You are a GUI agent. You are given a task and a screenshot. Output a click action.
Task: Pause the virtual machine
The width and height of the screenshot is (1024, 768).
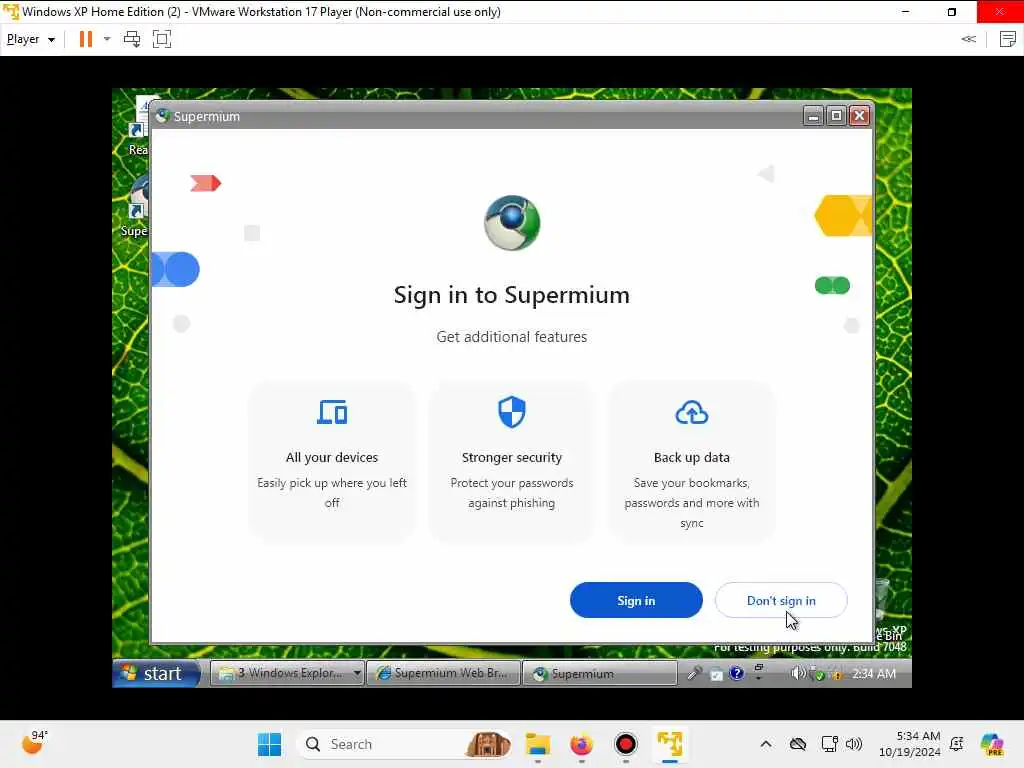coord(86,39)
